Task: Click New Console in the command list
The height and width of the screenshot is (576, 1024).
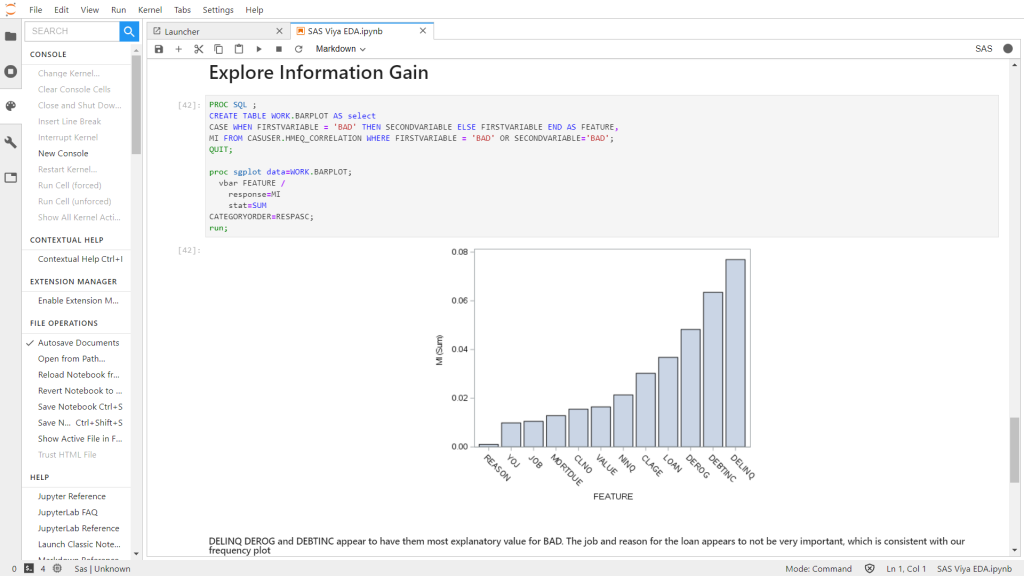Action: click(x=63, y=153)
